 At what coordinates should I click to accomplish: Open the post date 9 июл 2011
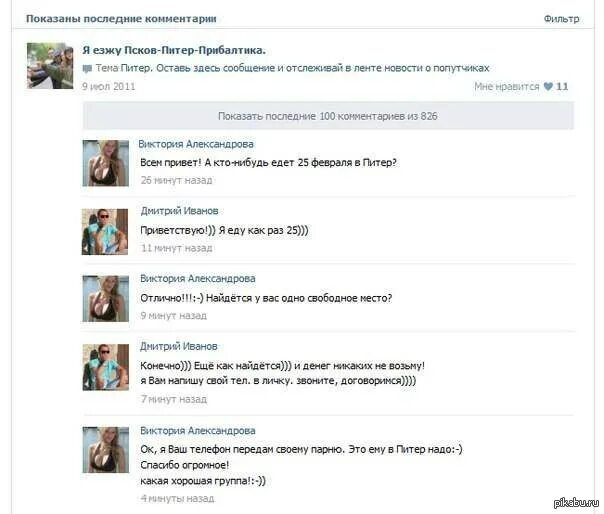click(x=109, y=86)
